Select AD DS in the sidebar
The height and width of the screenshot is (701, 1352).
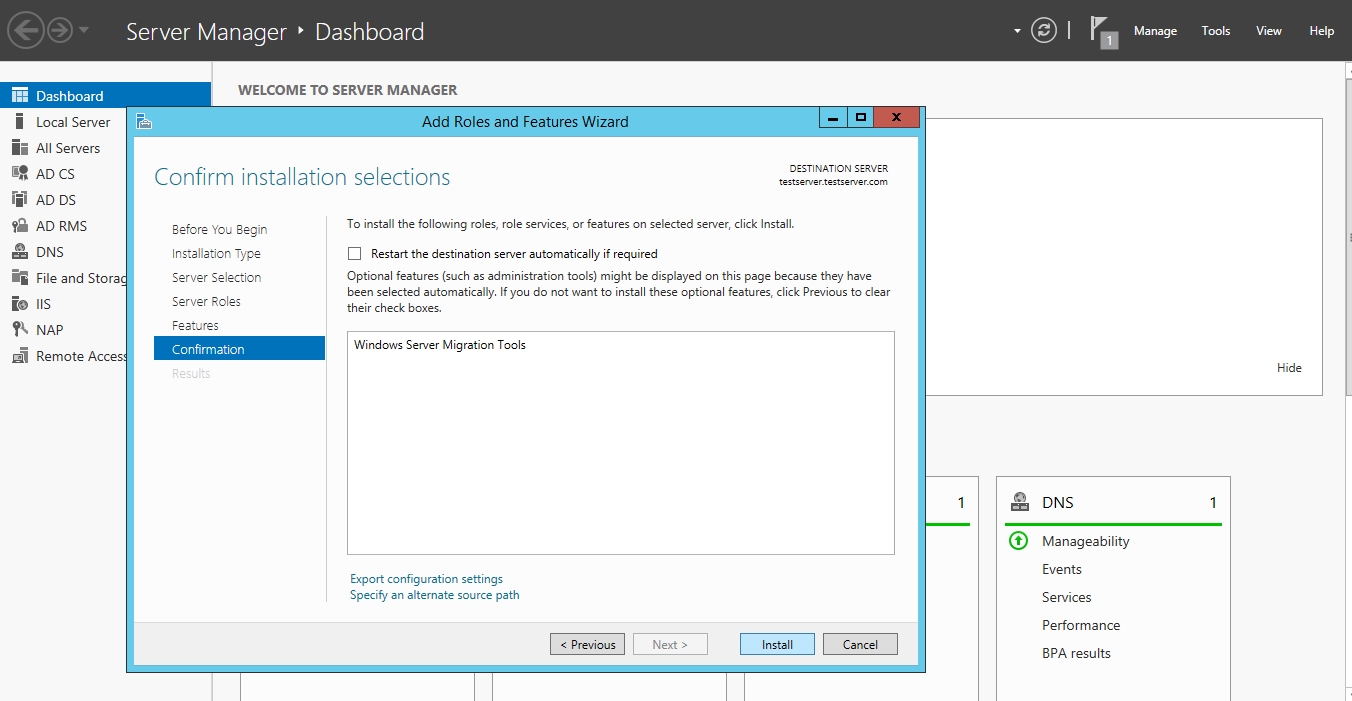(x=56, y=200)
